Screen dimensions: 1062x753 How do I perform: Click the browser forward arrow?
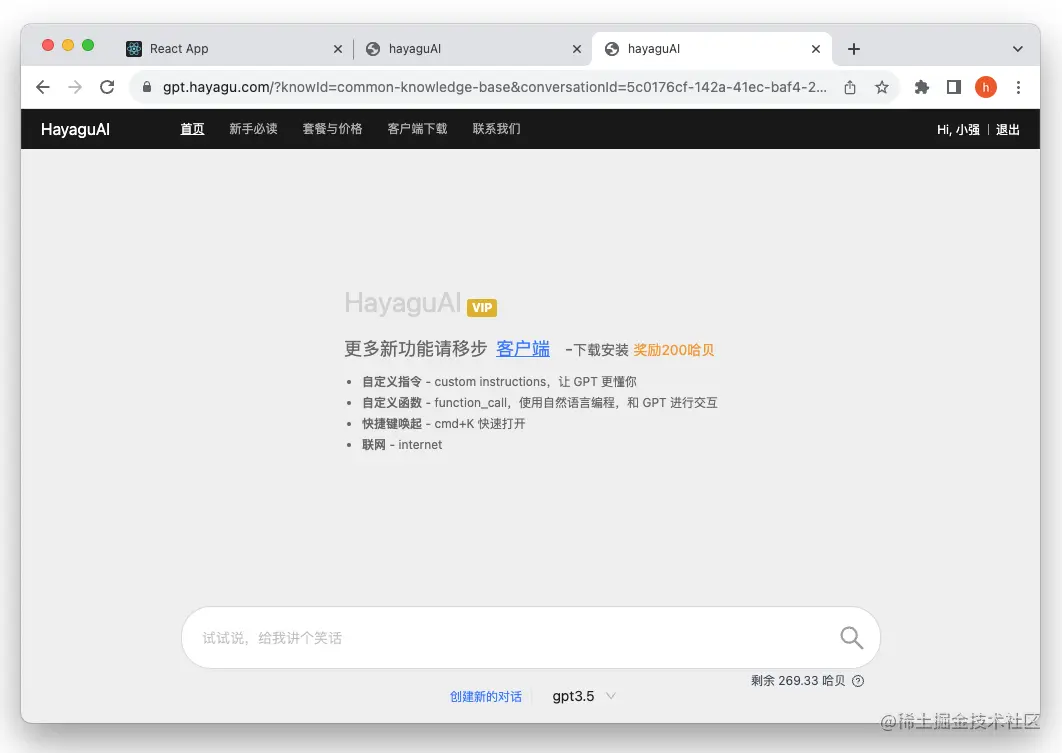(x=75, y=87)
